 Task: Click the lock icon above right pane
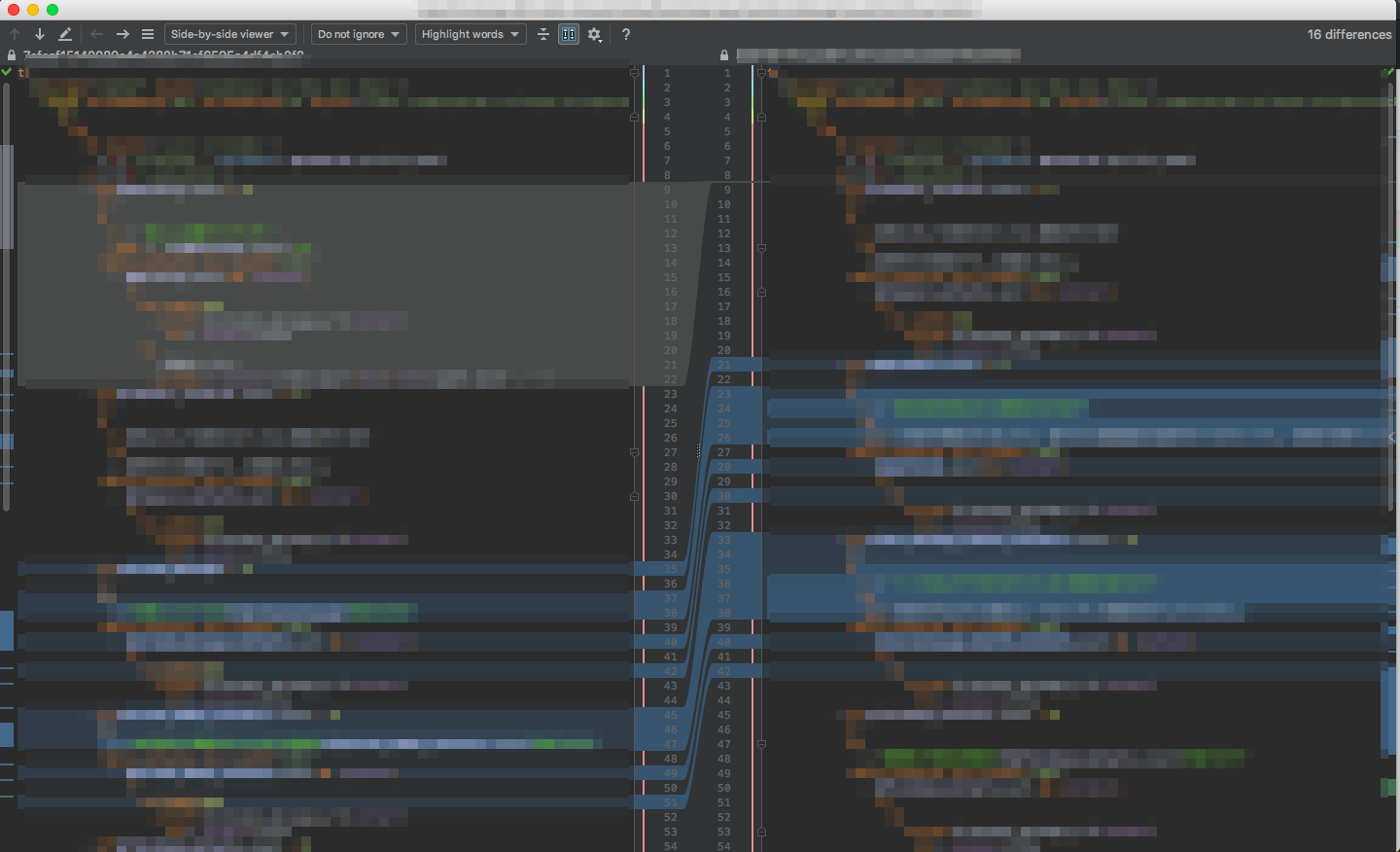(x=724, y=55)
